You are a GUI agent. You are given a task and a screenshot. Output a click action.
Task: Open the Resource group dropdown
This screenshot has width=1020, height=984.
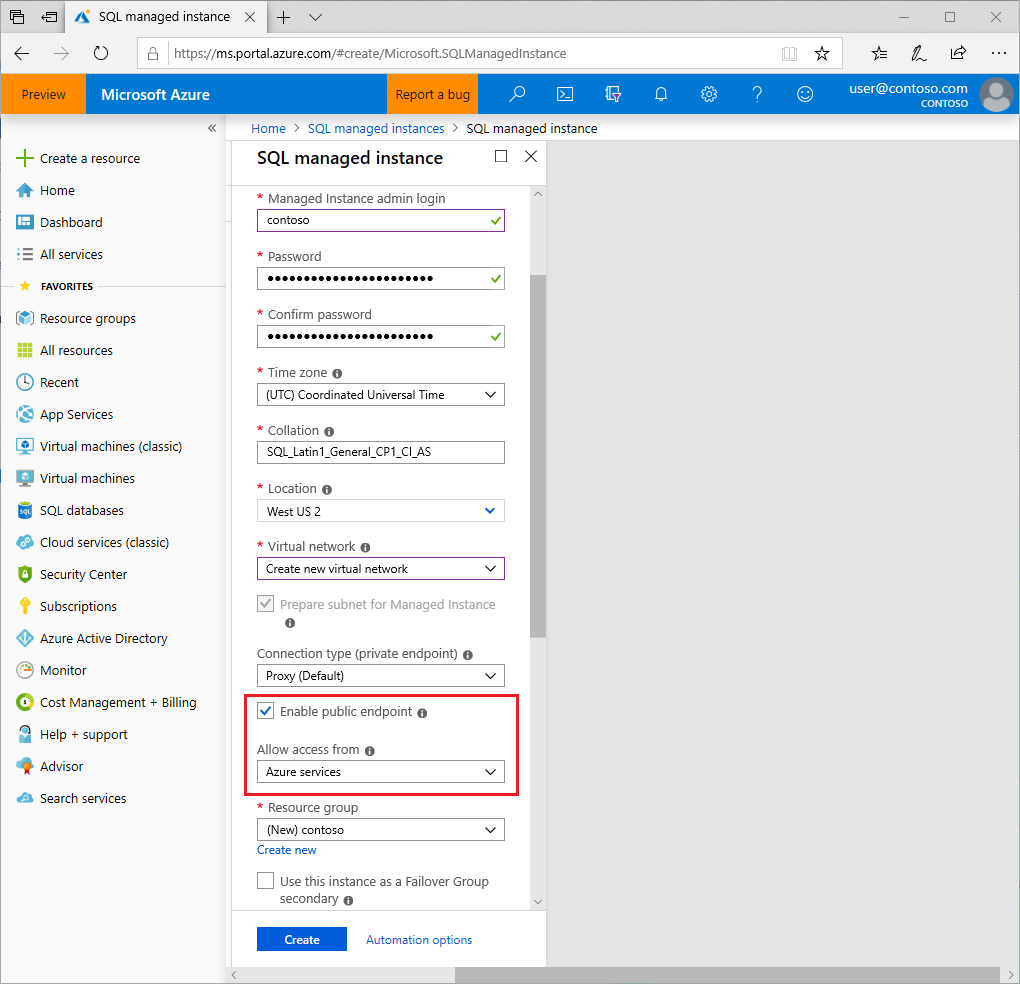click(x=381, y=830)
